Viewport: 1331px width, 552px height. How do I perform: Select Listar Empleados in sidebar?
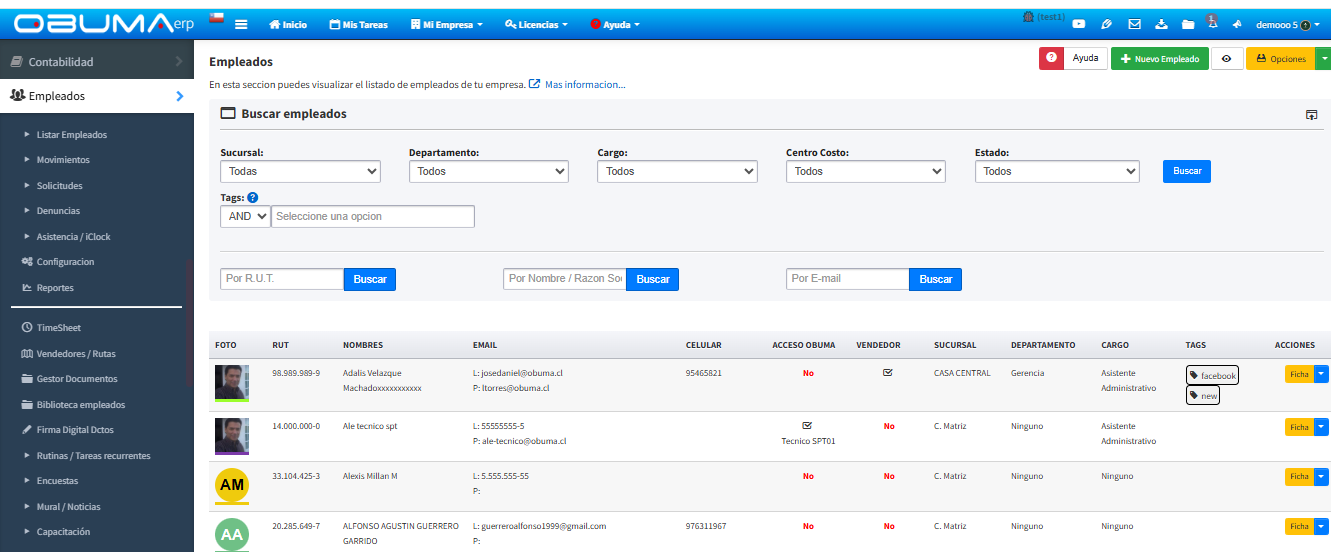coord(71,135)
